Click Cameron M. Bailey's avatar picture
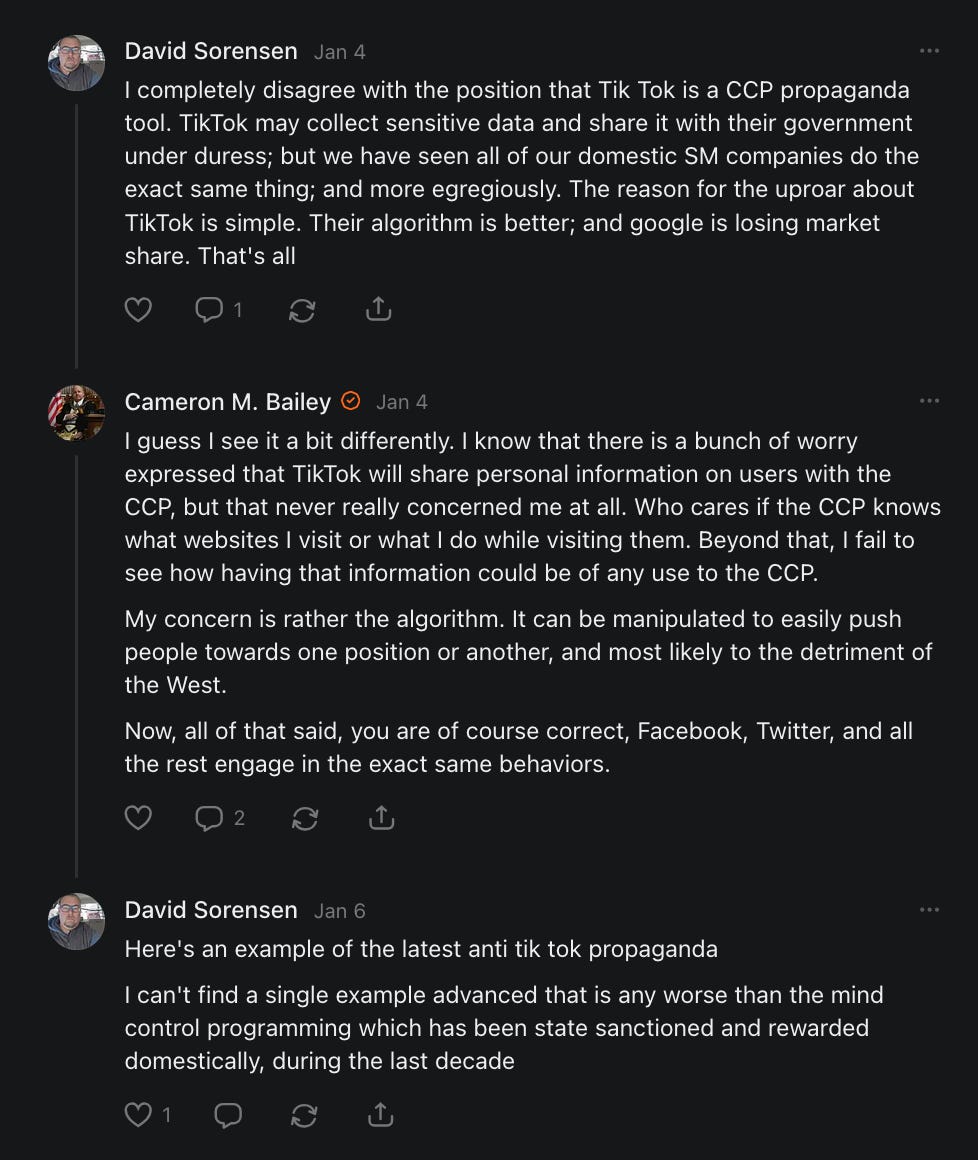The image size is (978, 1160). [x=76, y=413]
